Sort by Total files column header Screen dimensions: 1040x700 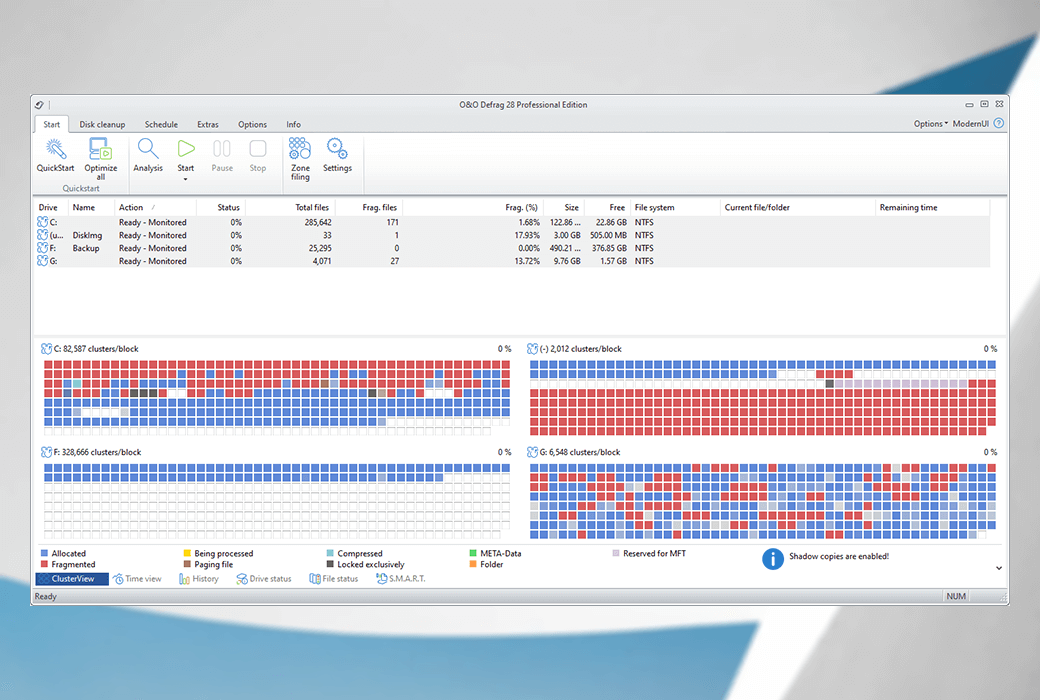click(289, 208)
